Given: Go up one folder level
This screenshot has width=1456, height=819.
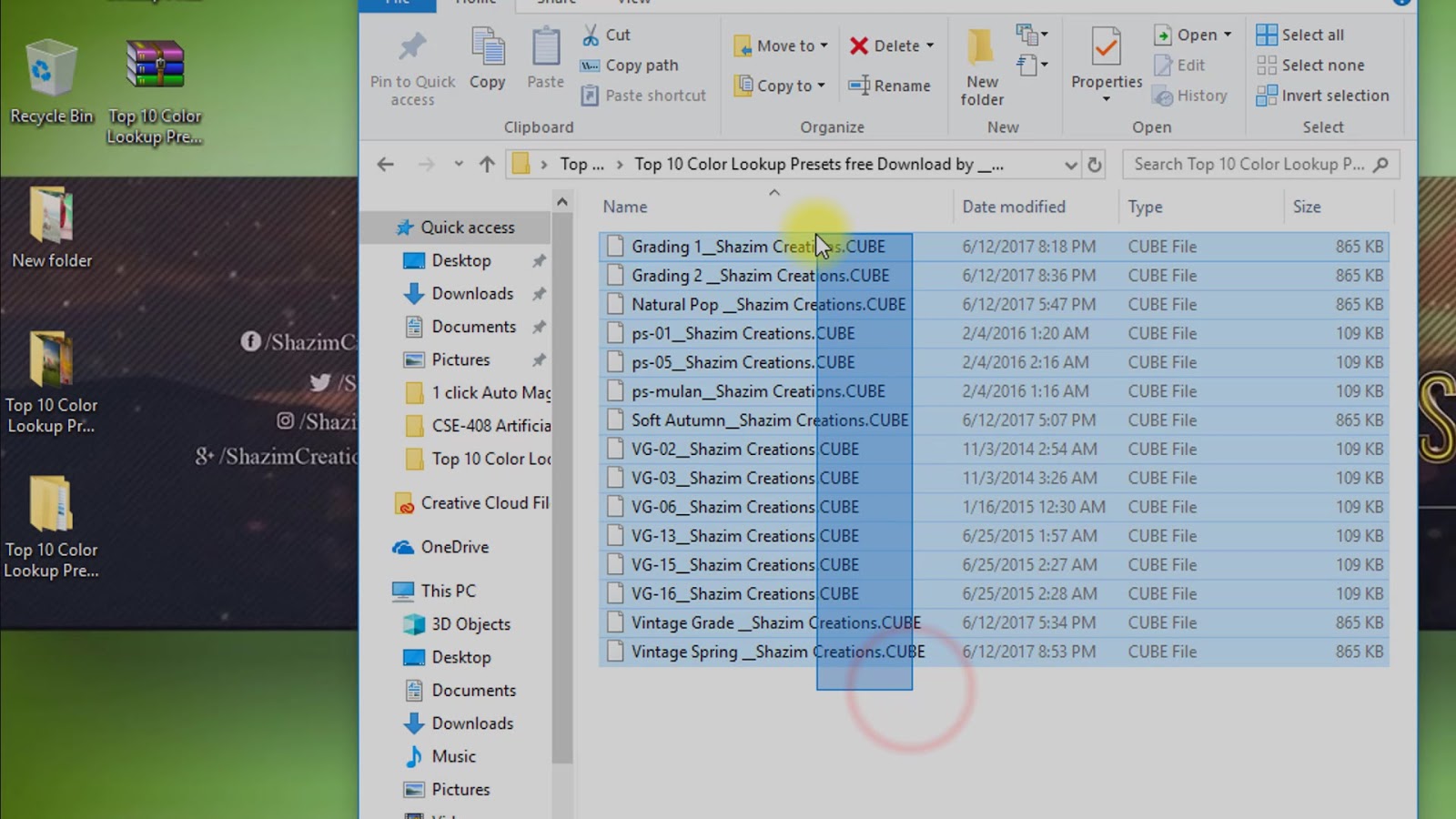Looking at the screenshot, I should pos(487,165).
